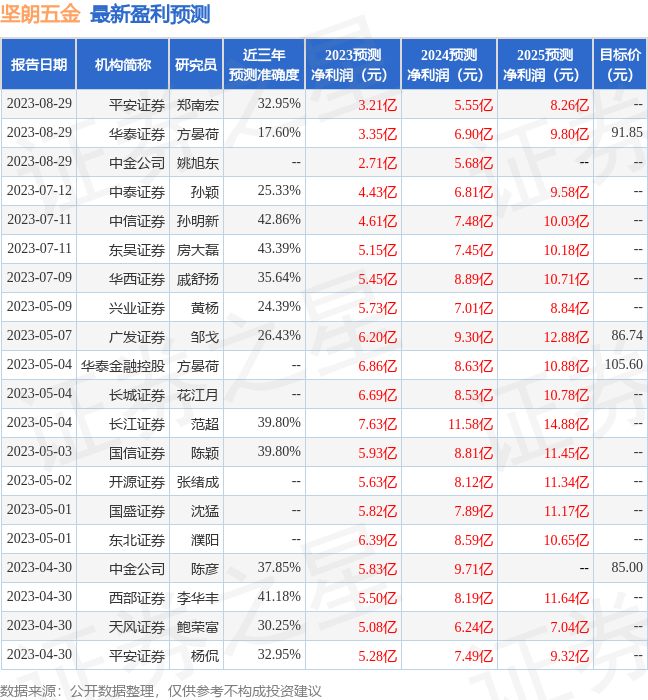The width and height of the screenshot is (648, 700).
Task: Click 12.88亿 forecast value
Action: pyautogui.click(x=566, y=337)
